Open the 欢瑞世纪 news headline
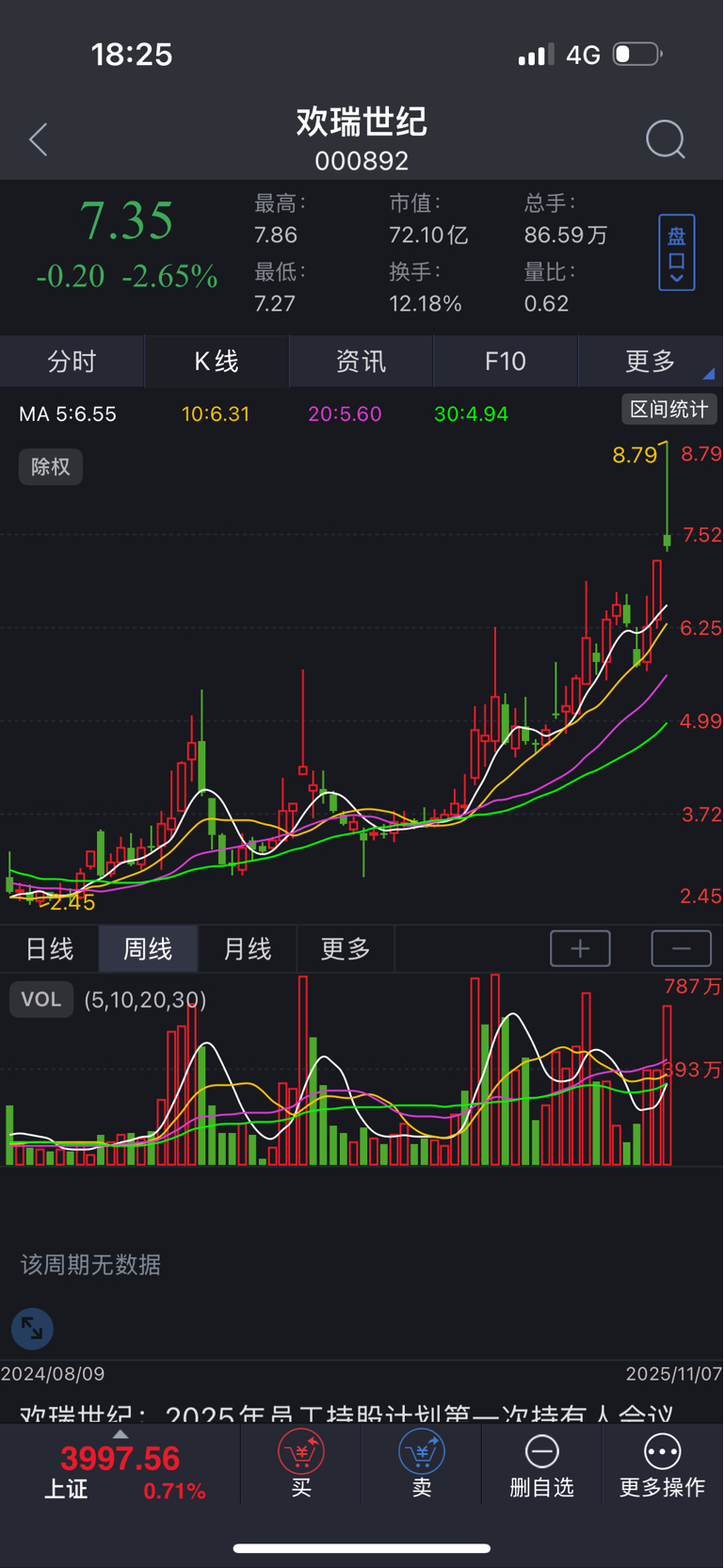The width and height of the screenshot is (724, 1568). pyautogui.click(x=347, y=1414)
